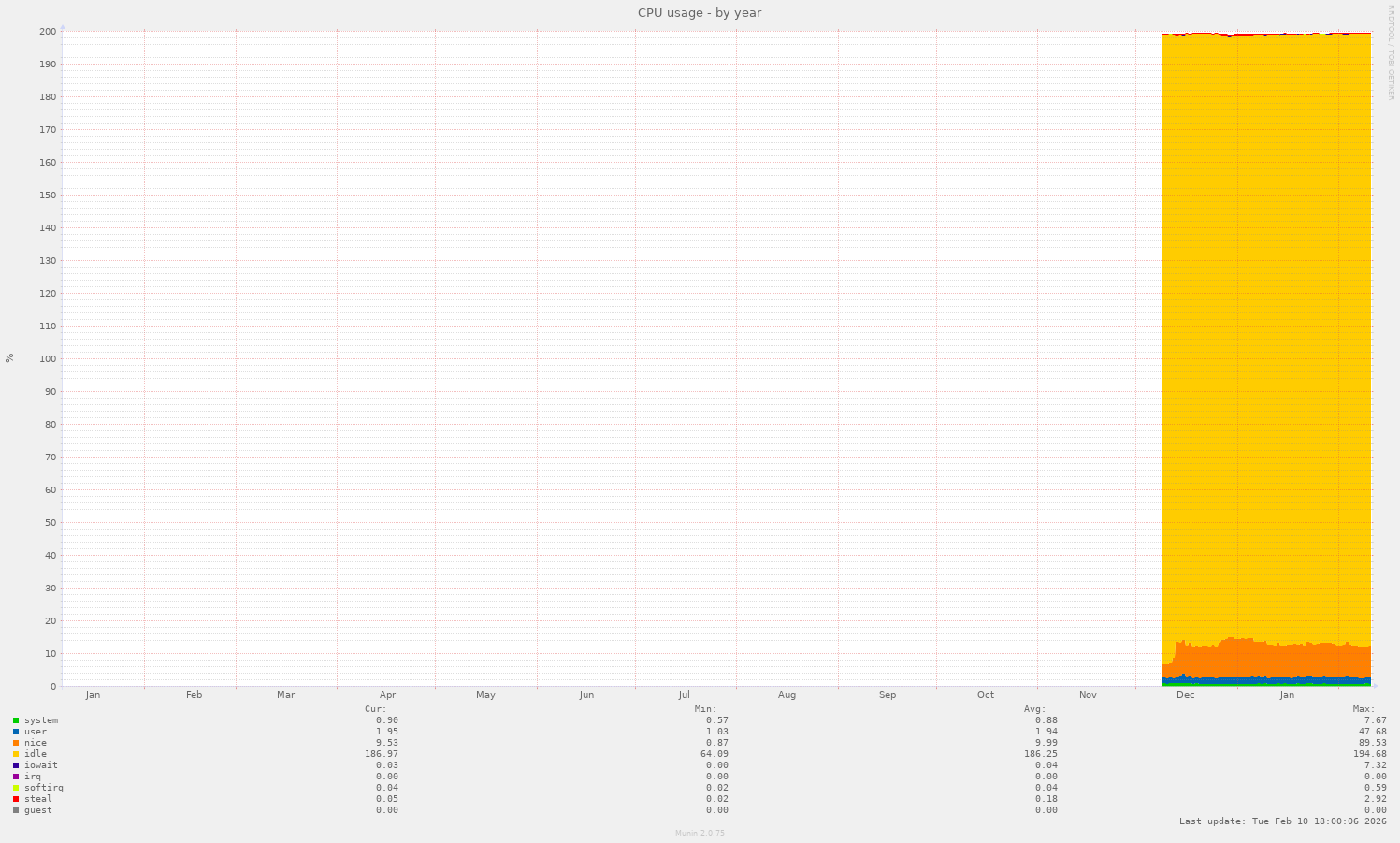Click the Munin 2.0.75 footer text
Viewport: 1400px width, 843px height.
point(699,833)
